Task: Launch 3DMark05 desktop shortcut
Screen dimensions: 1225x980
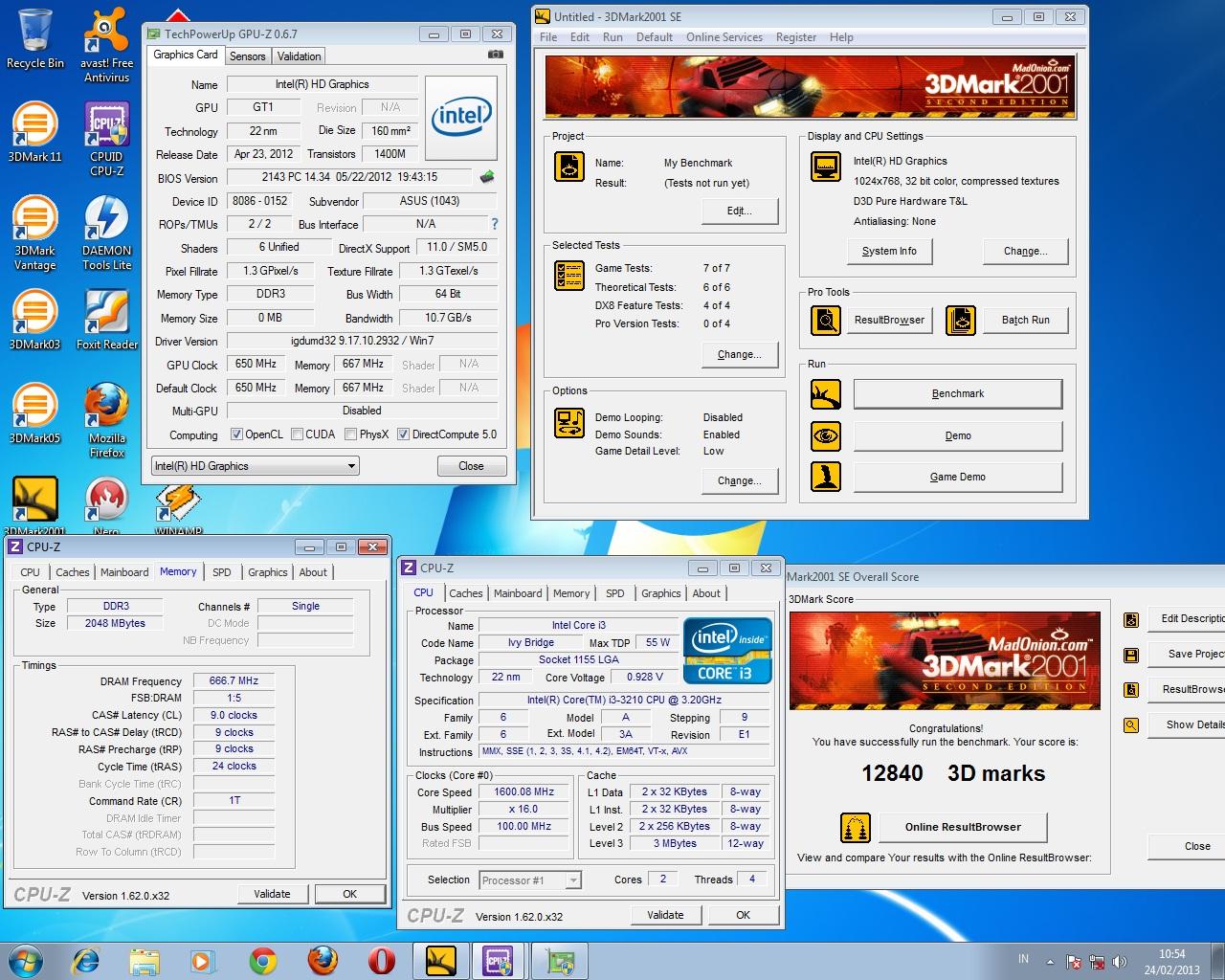Action: [x=34, y=412]
